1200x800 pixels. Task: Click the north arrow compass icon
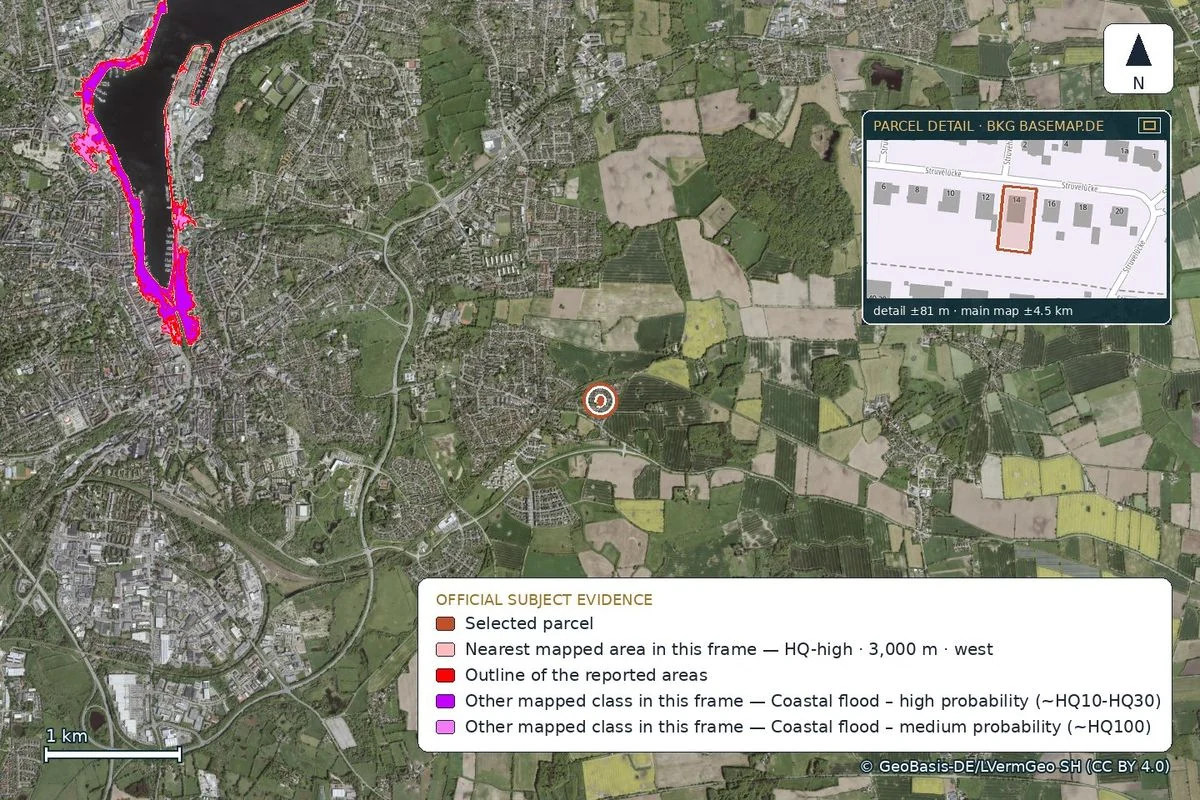[x=1138, y=61]
